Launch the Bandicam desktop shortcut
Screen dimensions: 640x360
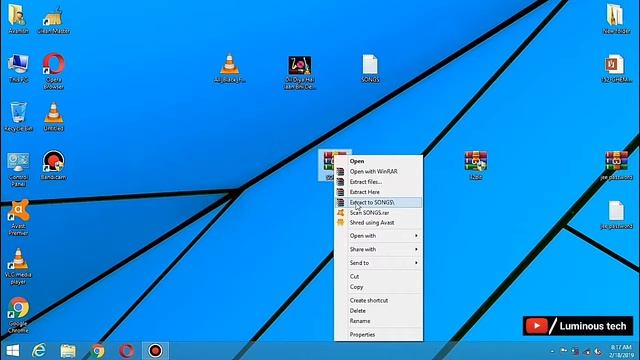tap(53, 165)
